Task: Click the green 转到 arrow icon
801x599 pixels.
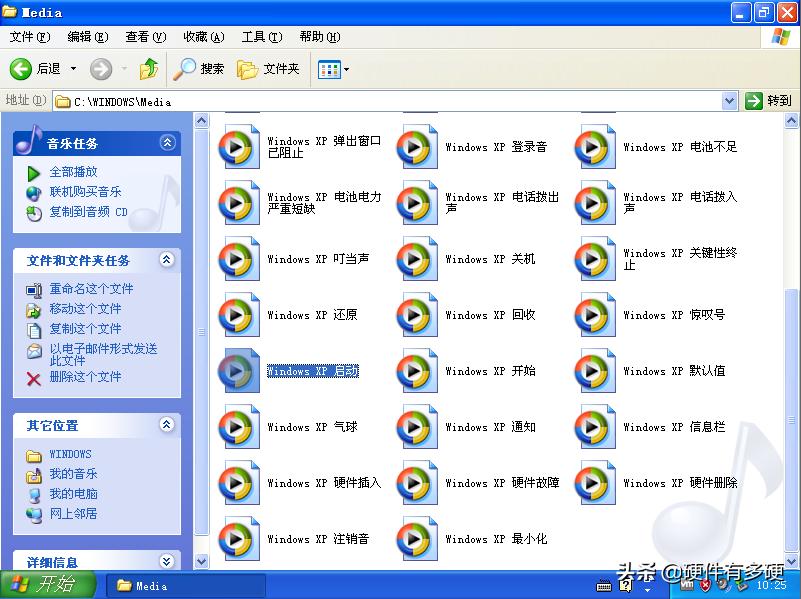Action: pos(754,101)
